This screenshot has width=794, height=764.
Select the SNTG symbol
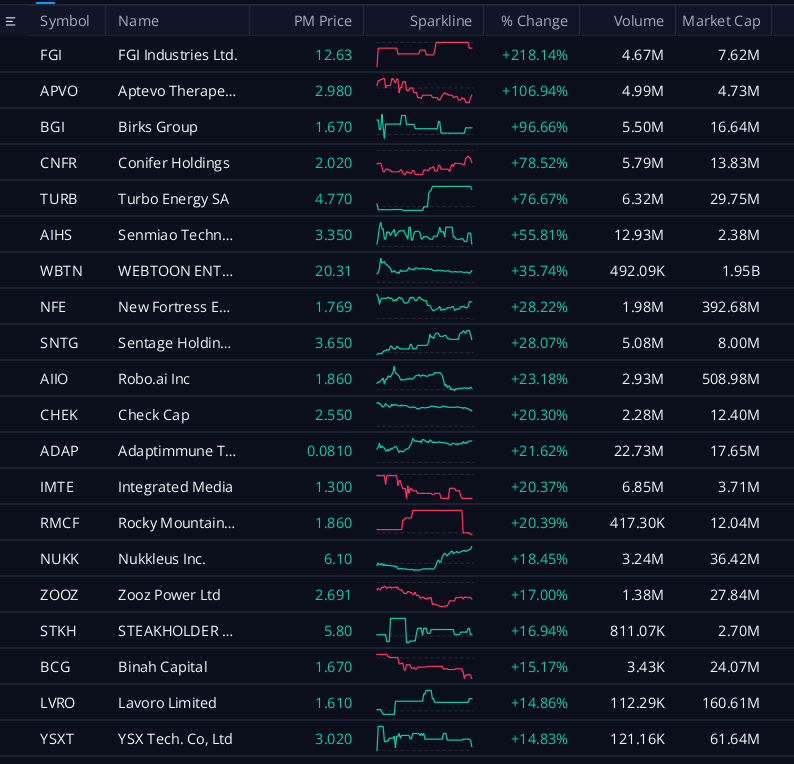(x=59, y=342)
